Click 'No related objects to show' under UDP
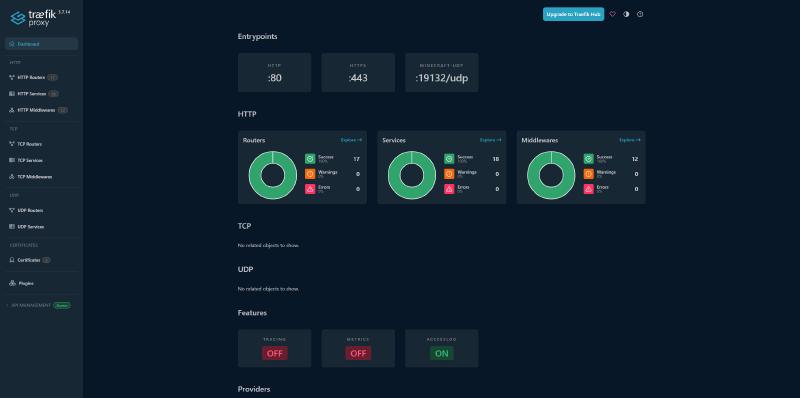Viewport: 800px width, 398px height. (x=268, y=289)
